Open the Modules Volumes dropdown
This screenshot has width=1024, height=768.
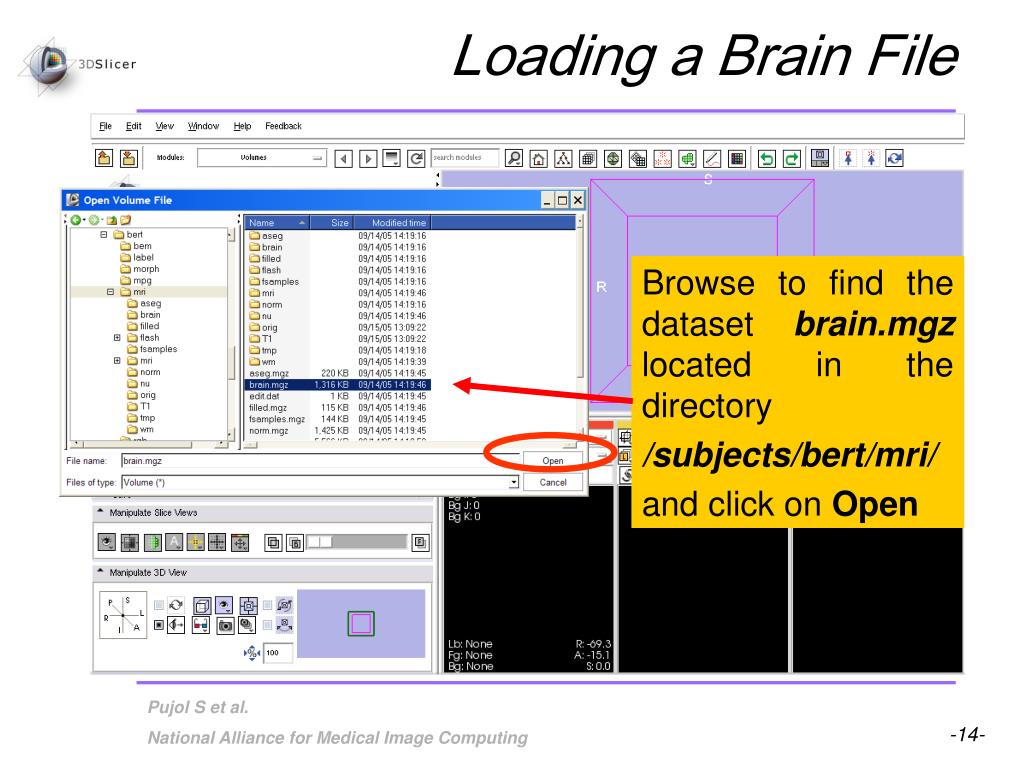coord(262,157)
